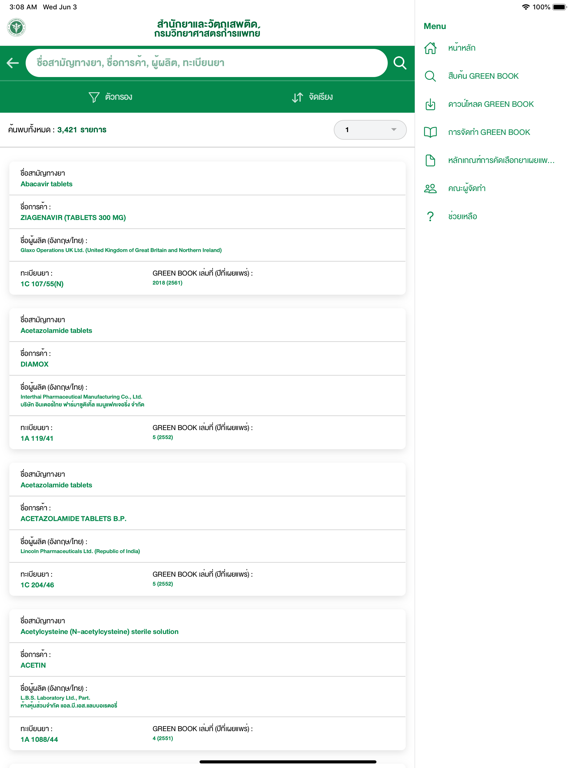Viewport: 576px width, 768px height.
Task: Open ช่วยเหลือ menu item
Action: tap(462, 216)
